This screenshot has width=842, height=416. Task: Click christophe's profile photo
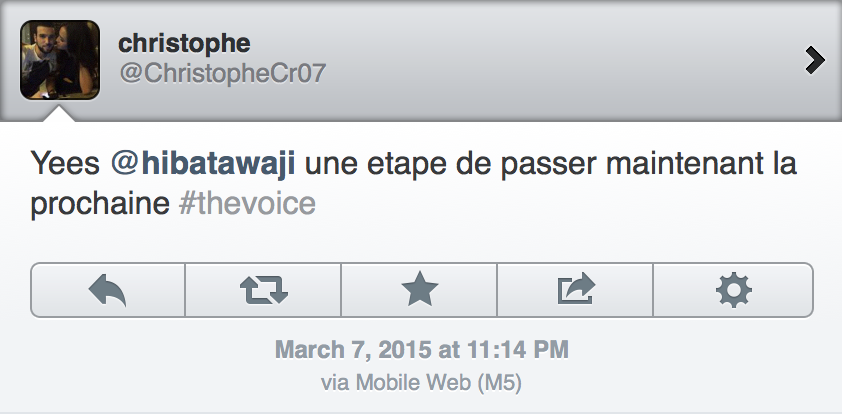(60, 60)
